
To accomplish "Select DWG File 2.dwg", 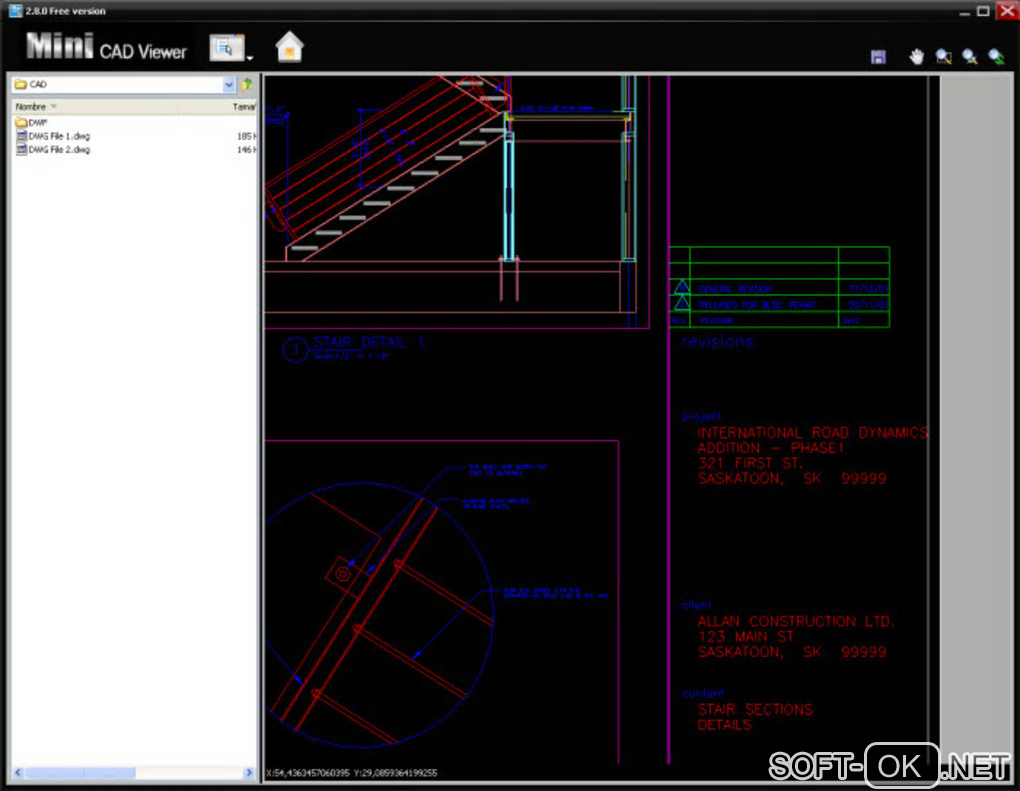I will (59, 150).
